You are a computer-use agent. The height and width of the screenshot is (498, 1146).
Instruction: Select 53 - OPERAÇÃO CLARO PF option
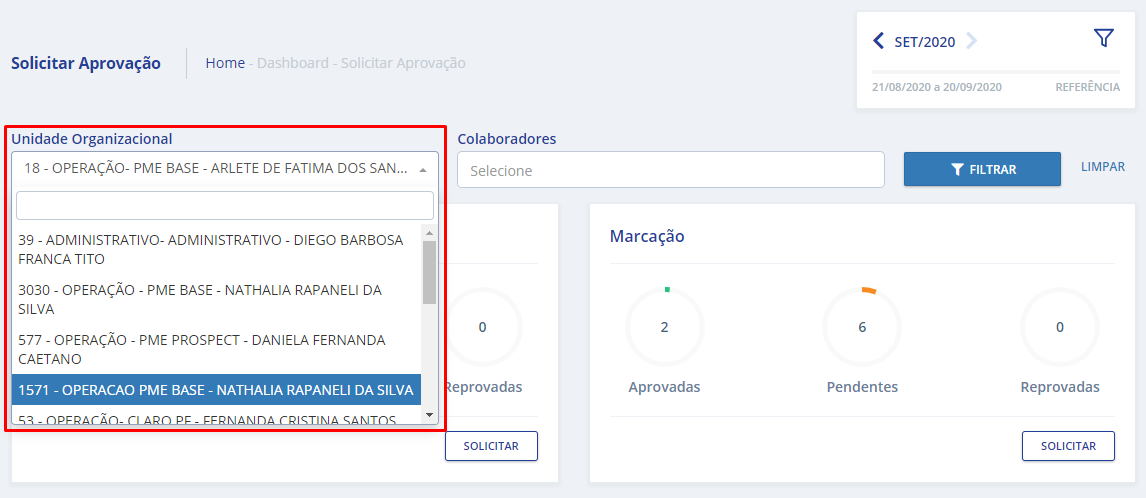210,419
